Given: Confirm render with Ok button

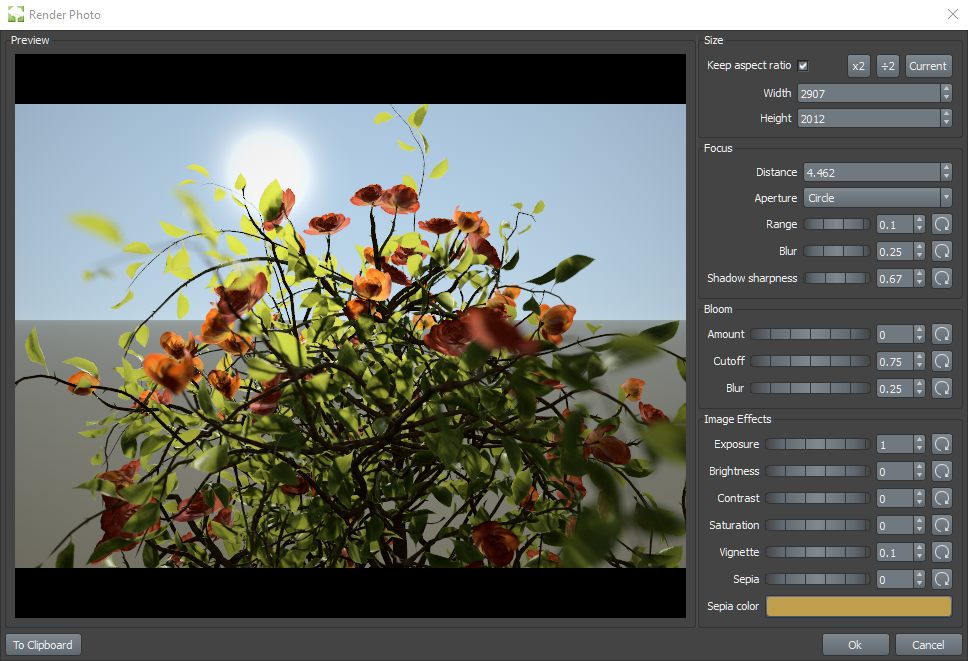Looking at the screenshot, I should pos(855,645).
